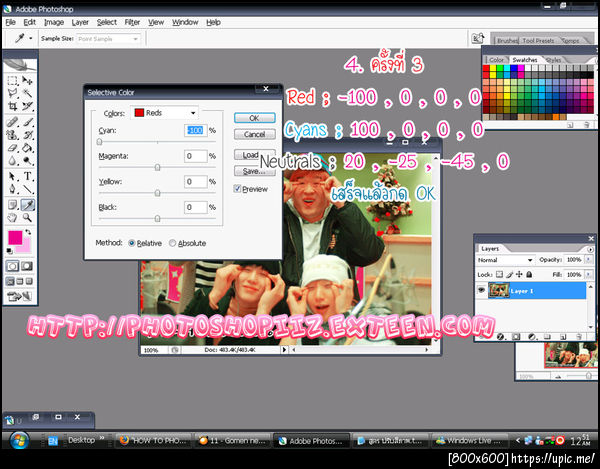Reset default foreground and background colors
The image size is (600, 469).
(10, 251)
